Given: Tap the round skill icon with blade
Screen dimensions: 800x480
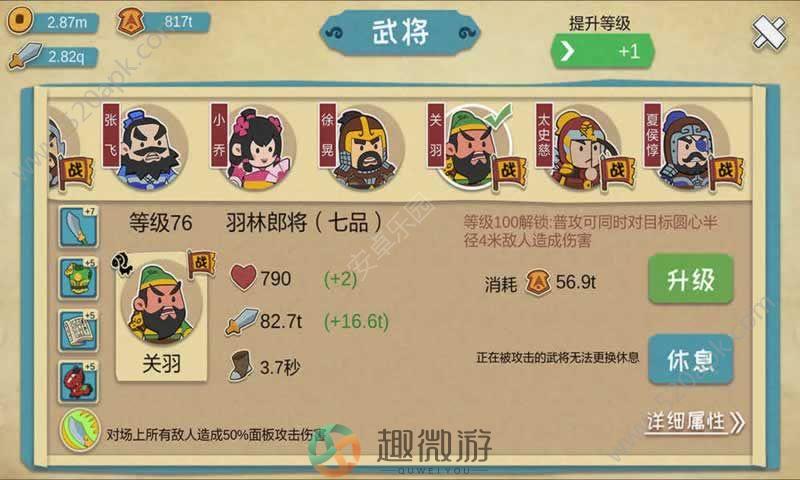Looking at the screenshot, I should point(80,430).
